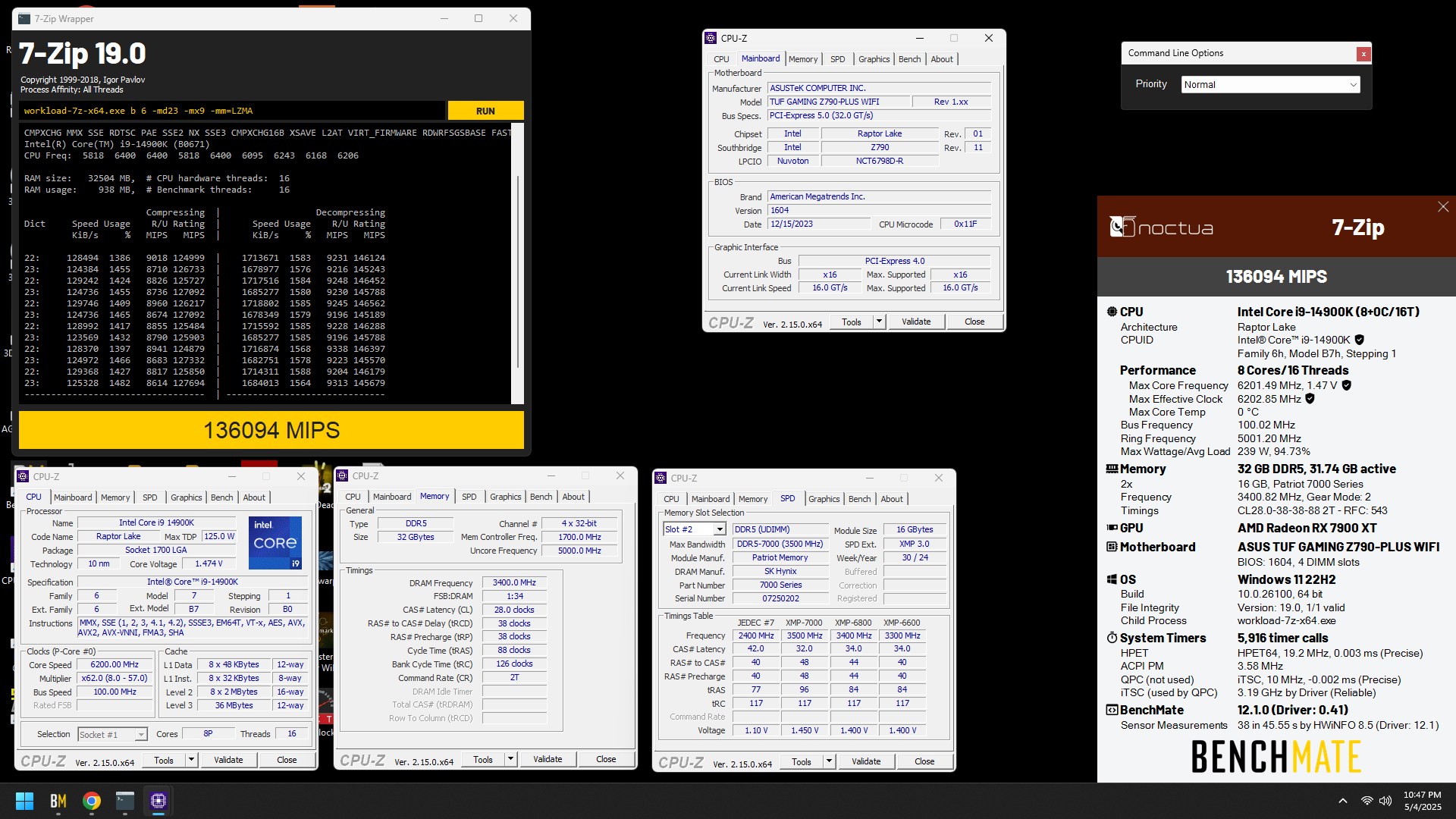Open Graphics tab in the CPU tab window
The image size is (1456, 819).
coord(186,497)
